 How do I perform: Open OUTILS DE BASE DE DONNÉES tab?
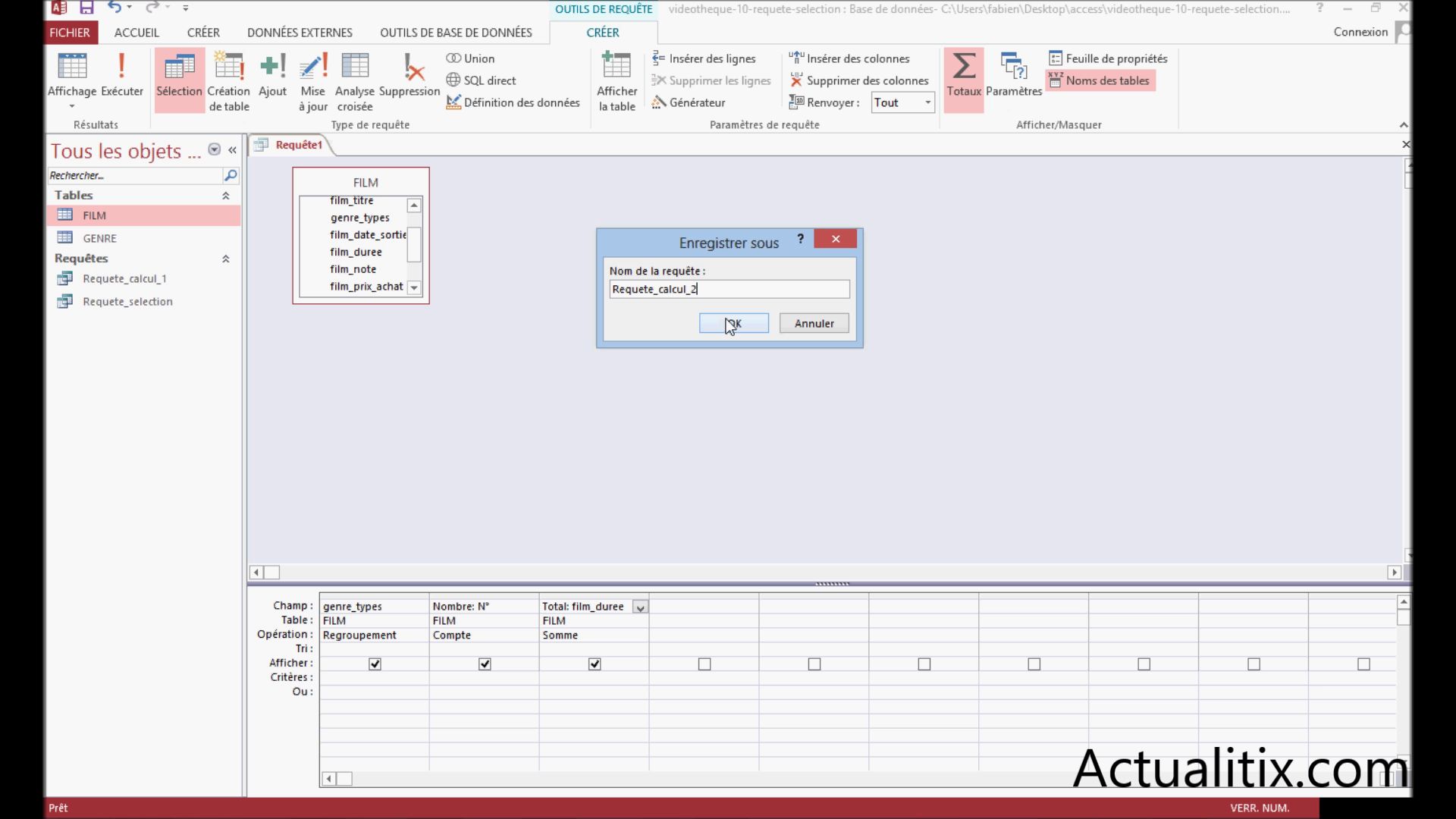point(456,33)
